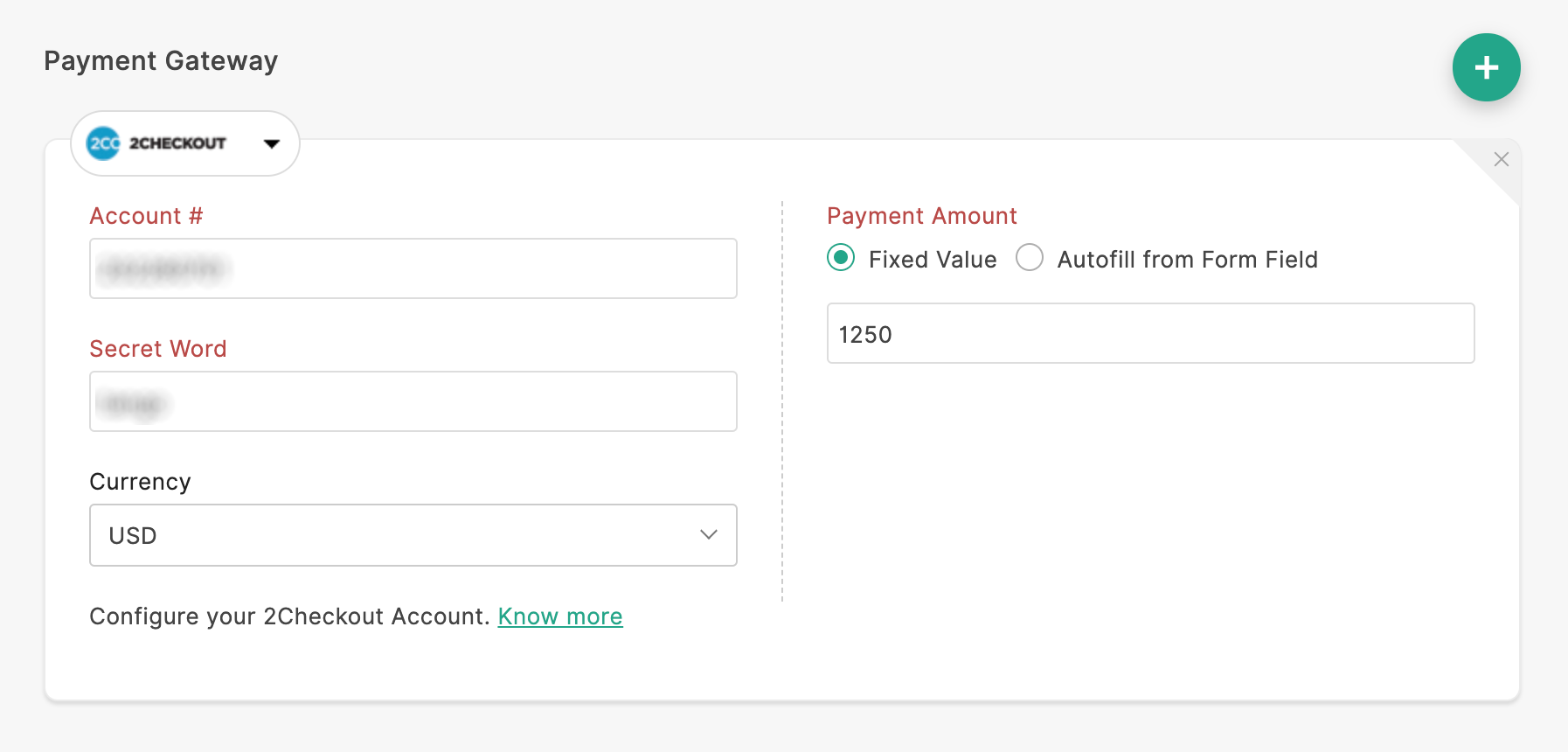Click the Autofill from Form Field label
1568x752 pixels.
[x=1187, y=260]
